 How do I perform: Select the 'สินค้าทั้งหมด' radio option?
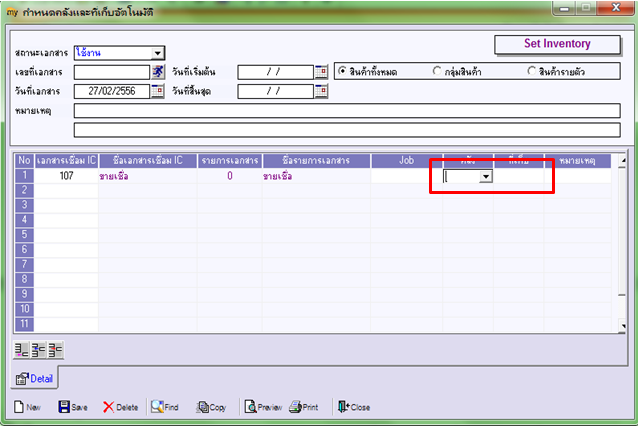(x=342, y=71)
